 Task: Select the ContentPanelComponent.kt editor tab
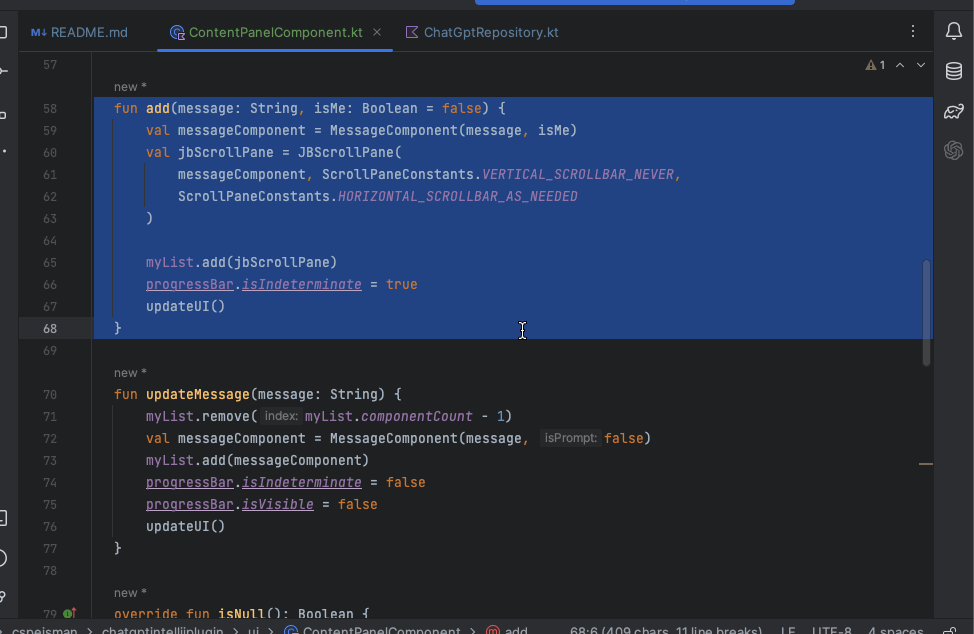275,32
